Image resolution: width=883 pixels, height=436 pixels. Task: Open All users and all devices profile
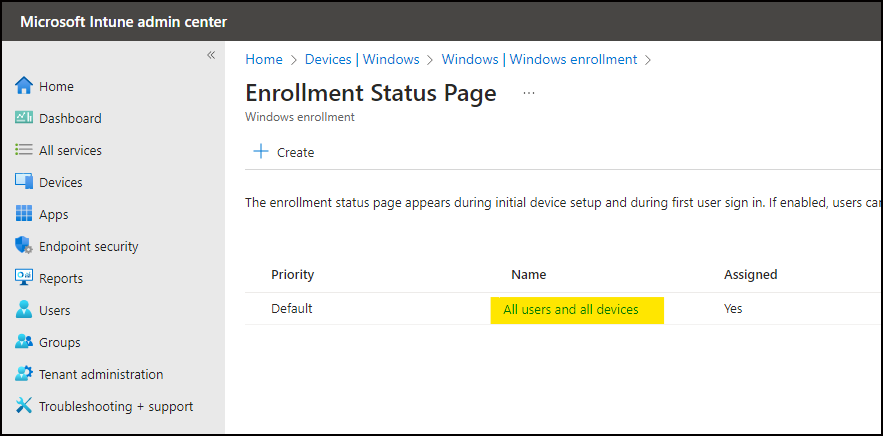571,309
